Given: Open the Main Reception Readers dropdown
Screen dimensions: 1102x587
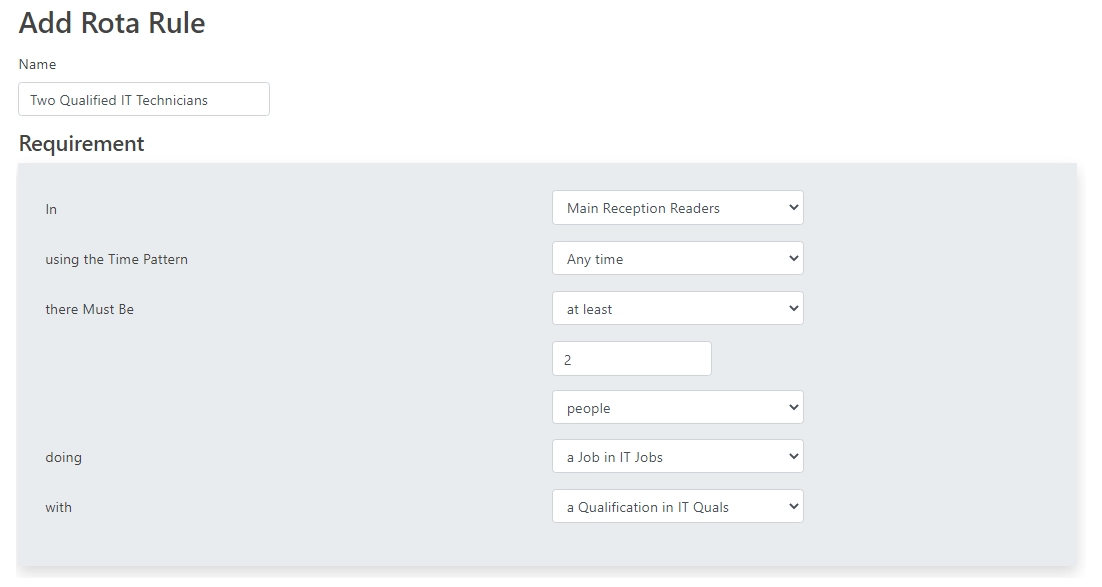Looking at the screenshot, I should (x=678, y=208).
